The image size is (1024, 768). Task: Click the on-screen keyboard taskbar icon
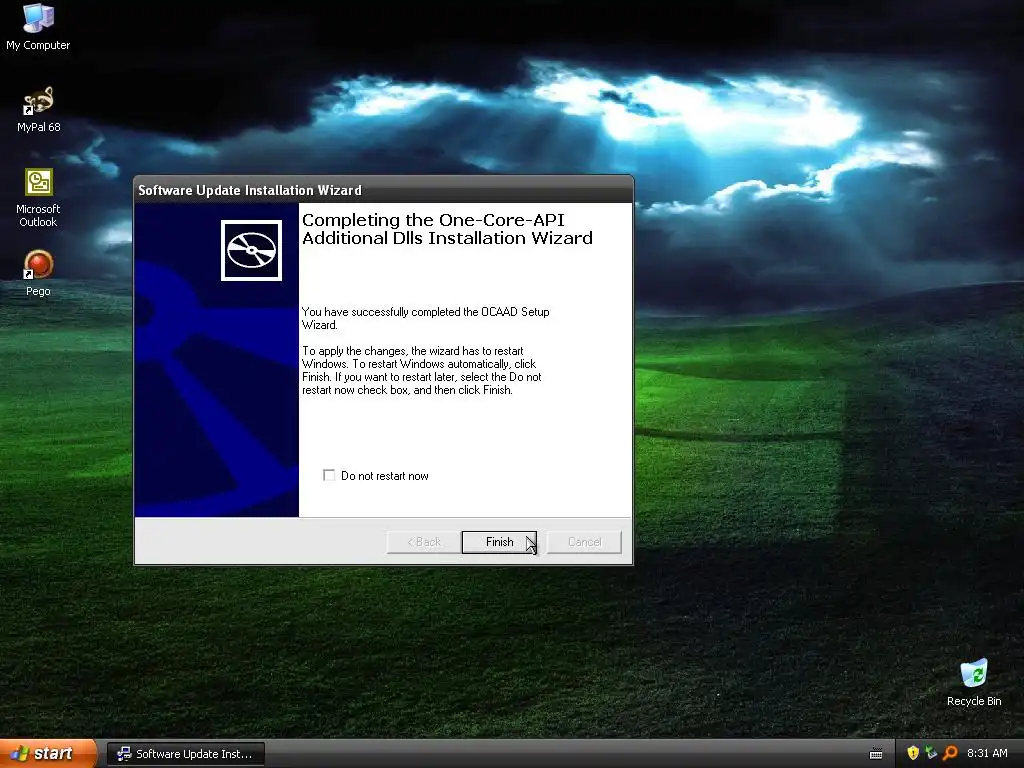(876, 754)
